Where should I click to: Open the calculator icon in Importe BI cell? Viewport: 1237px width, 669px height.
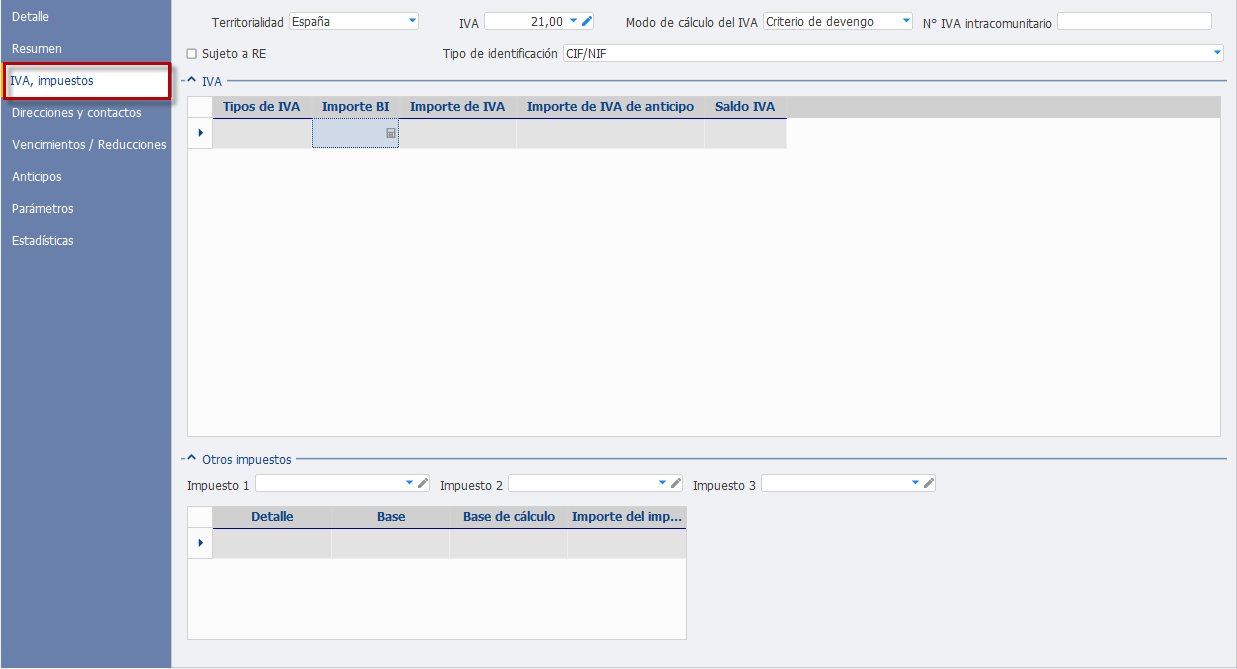391,133
